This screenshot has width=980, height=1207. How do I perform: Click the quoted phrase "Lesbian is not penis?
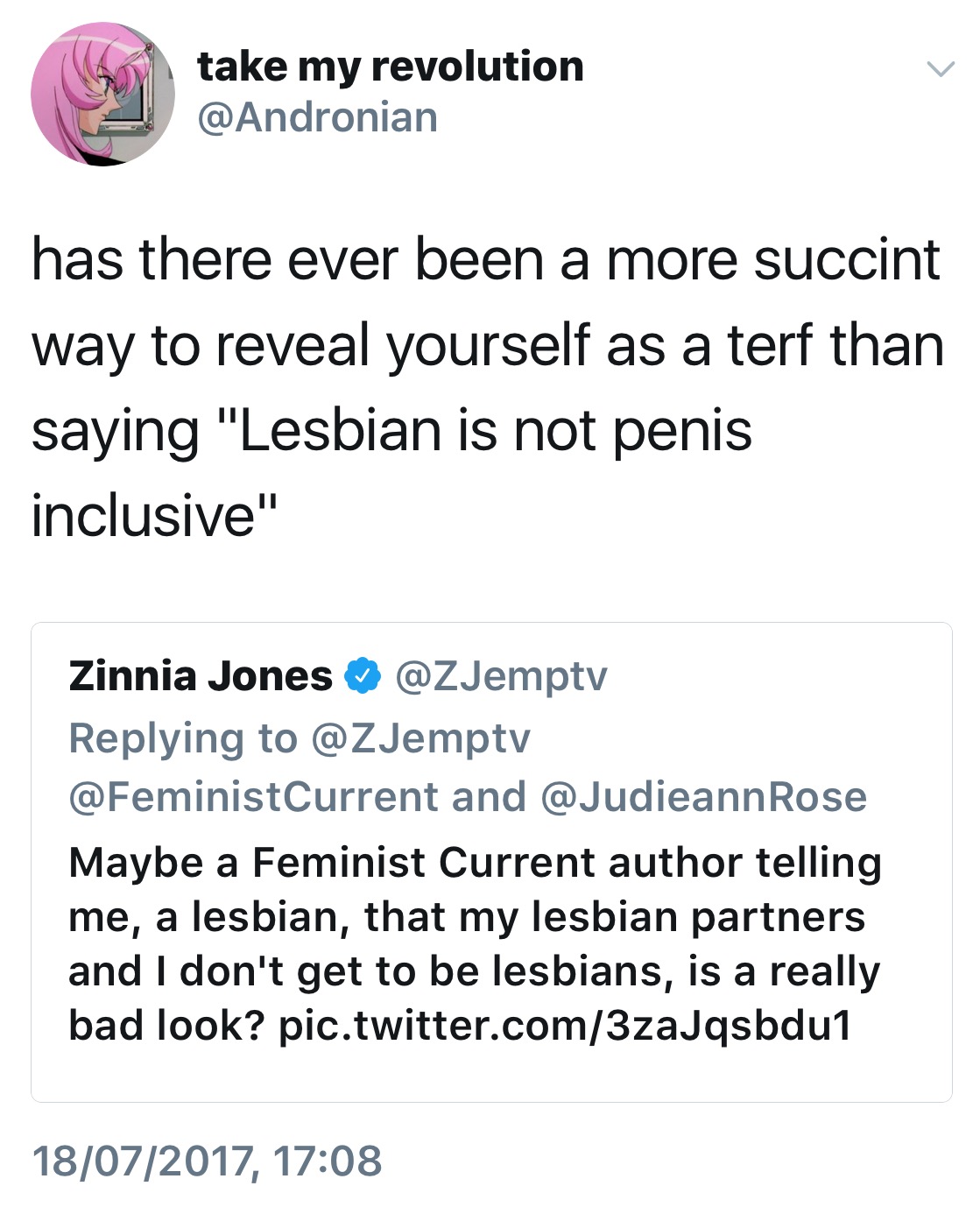pos(490,430)
